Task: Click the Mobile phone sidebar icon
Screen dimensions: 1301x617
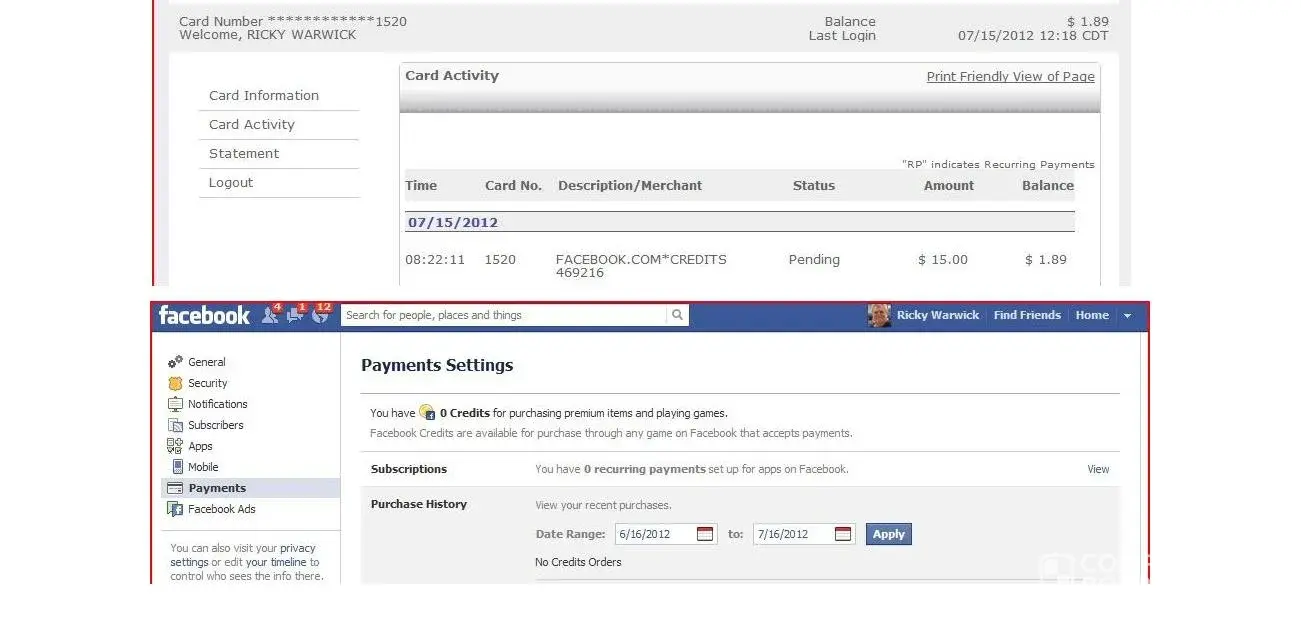Action: click(177, 467)
